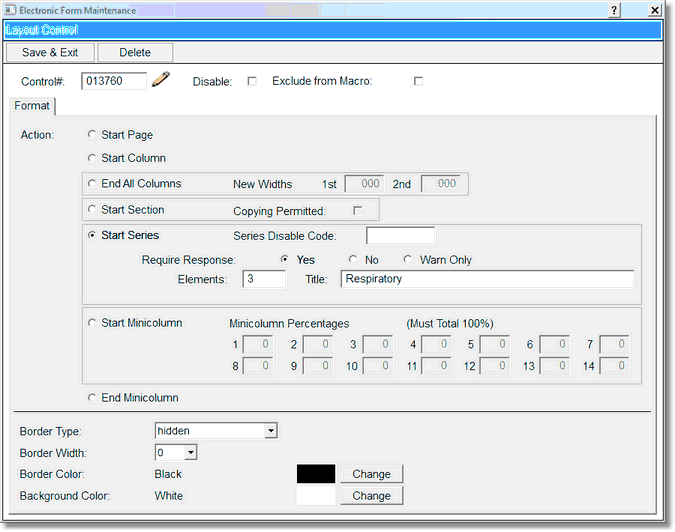This screenshot has height=532, width=675.
Task: Open the Border Width dropdown
Action: [x=190, y=452]
